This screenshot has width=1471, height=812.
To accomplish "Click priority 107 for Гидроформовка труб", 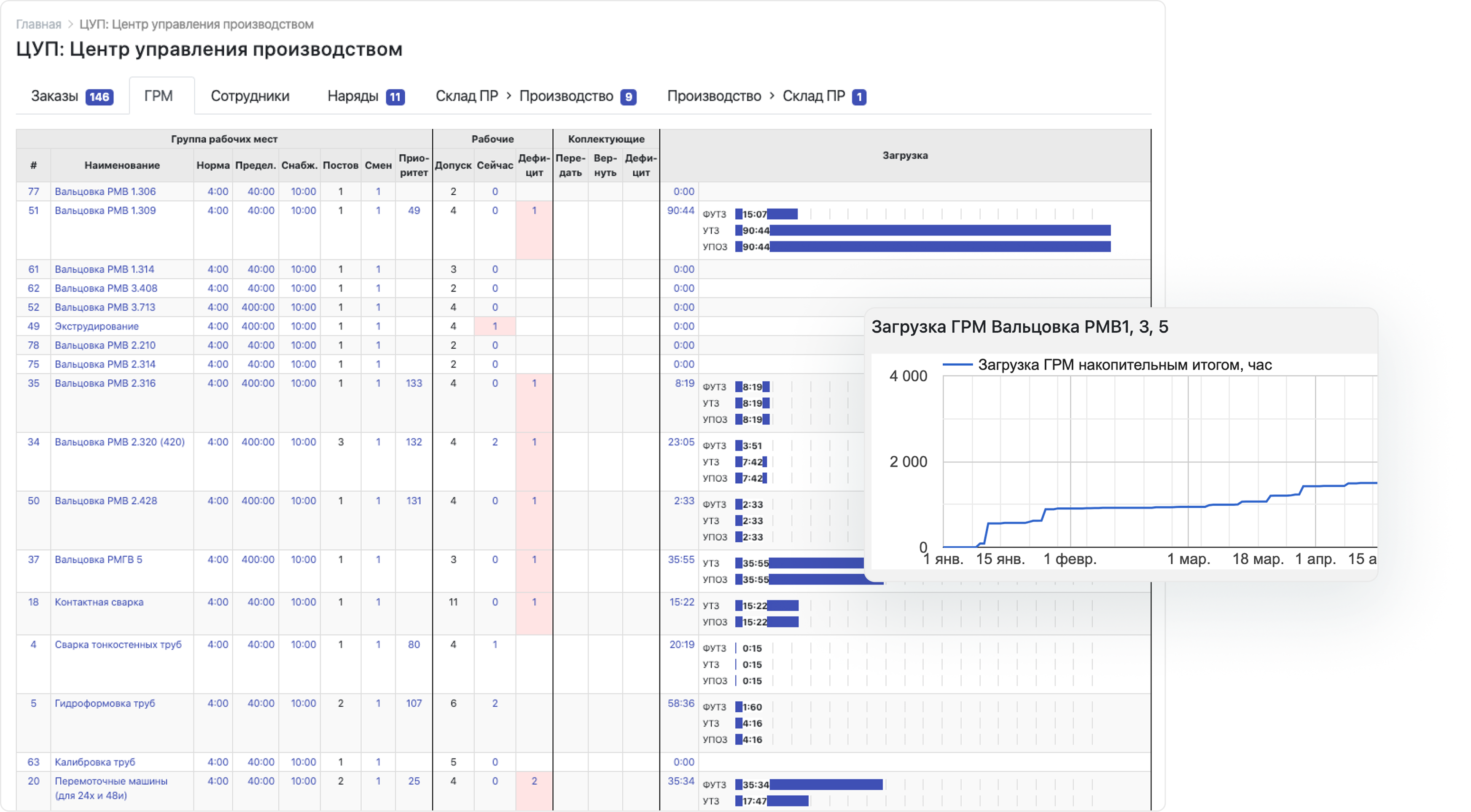I will (x=414, y=703).
